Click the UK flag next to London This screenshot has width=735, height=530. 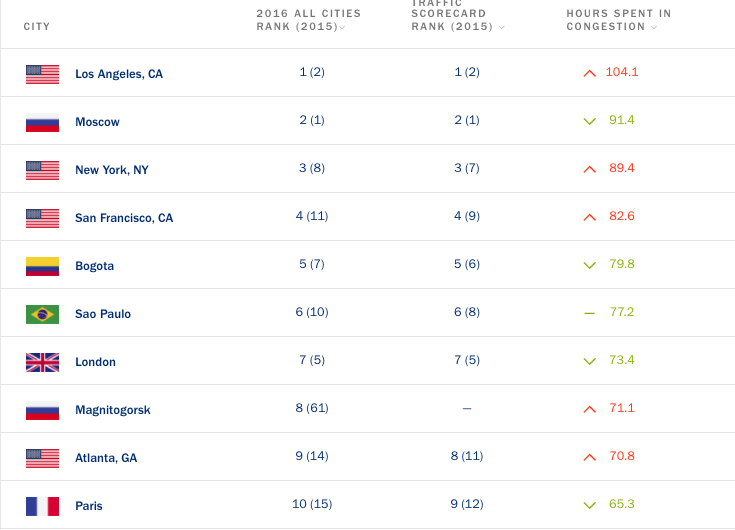42,362
